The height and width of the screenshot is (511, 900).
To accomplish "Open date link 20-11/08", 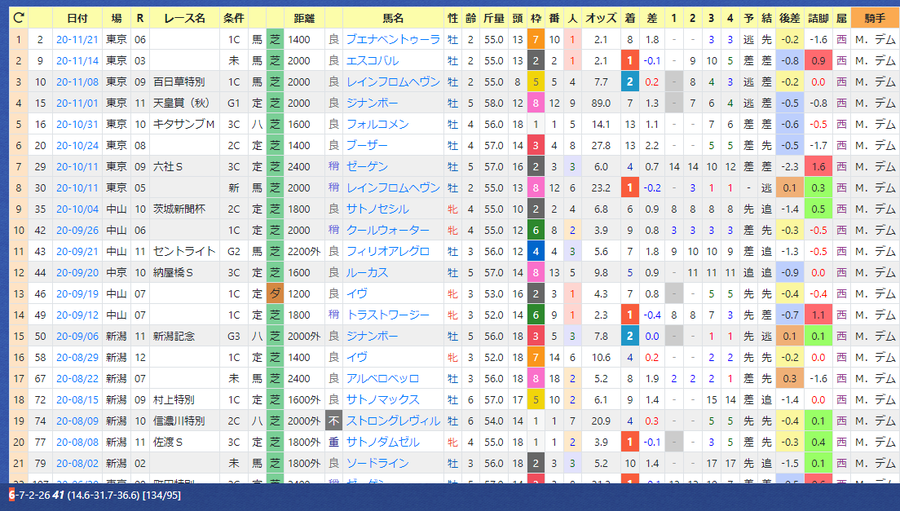I will point(77,82).
